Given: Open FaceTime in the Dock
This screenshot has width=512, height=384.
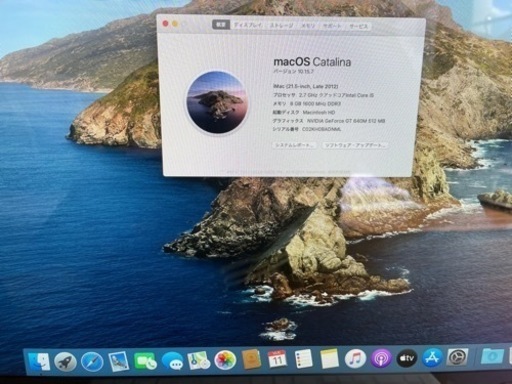Looking at the screenshot, I should tap(145, 361).
